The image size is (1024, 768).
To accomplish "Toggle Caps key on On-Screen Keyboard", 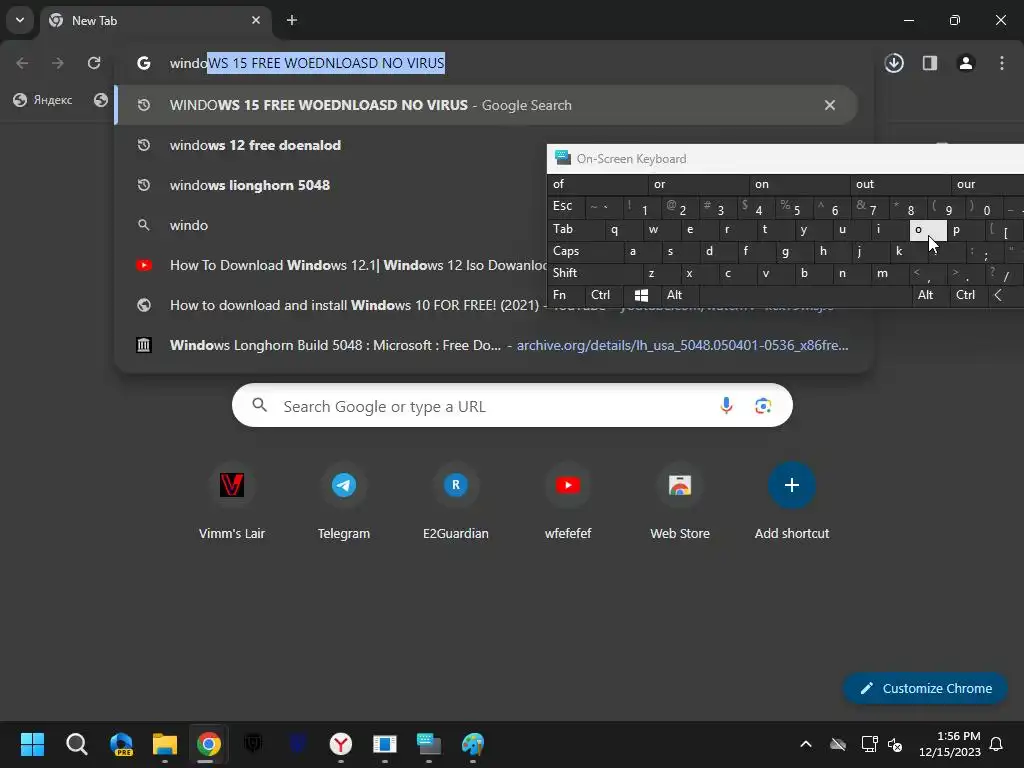I will point(584,251).
